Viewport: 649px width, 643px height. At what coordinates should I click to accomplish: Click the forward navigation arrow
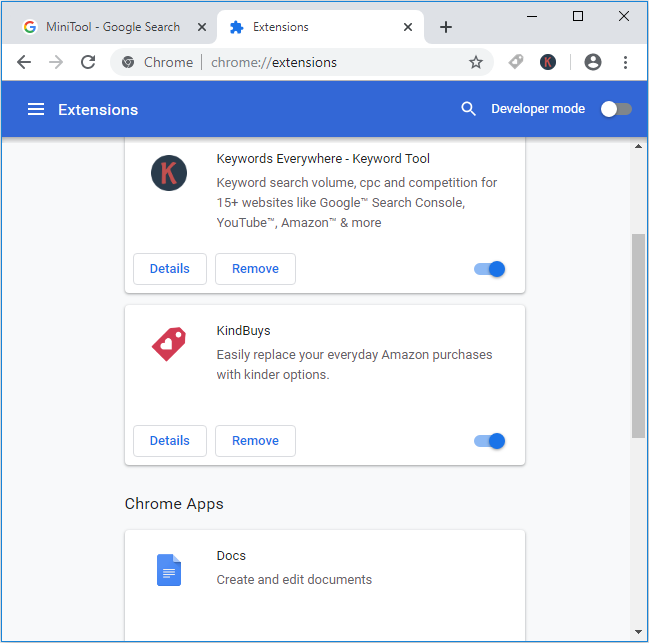(56, 62)
